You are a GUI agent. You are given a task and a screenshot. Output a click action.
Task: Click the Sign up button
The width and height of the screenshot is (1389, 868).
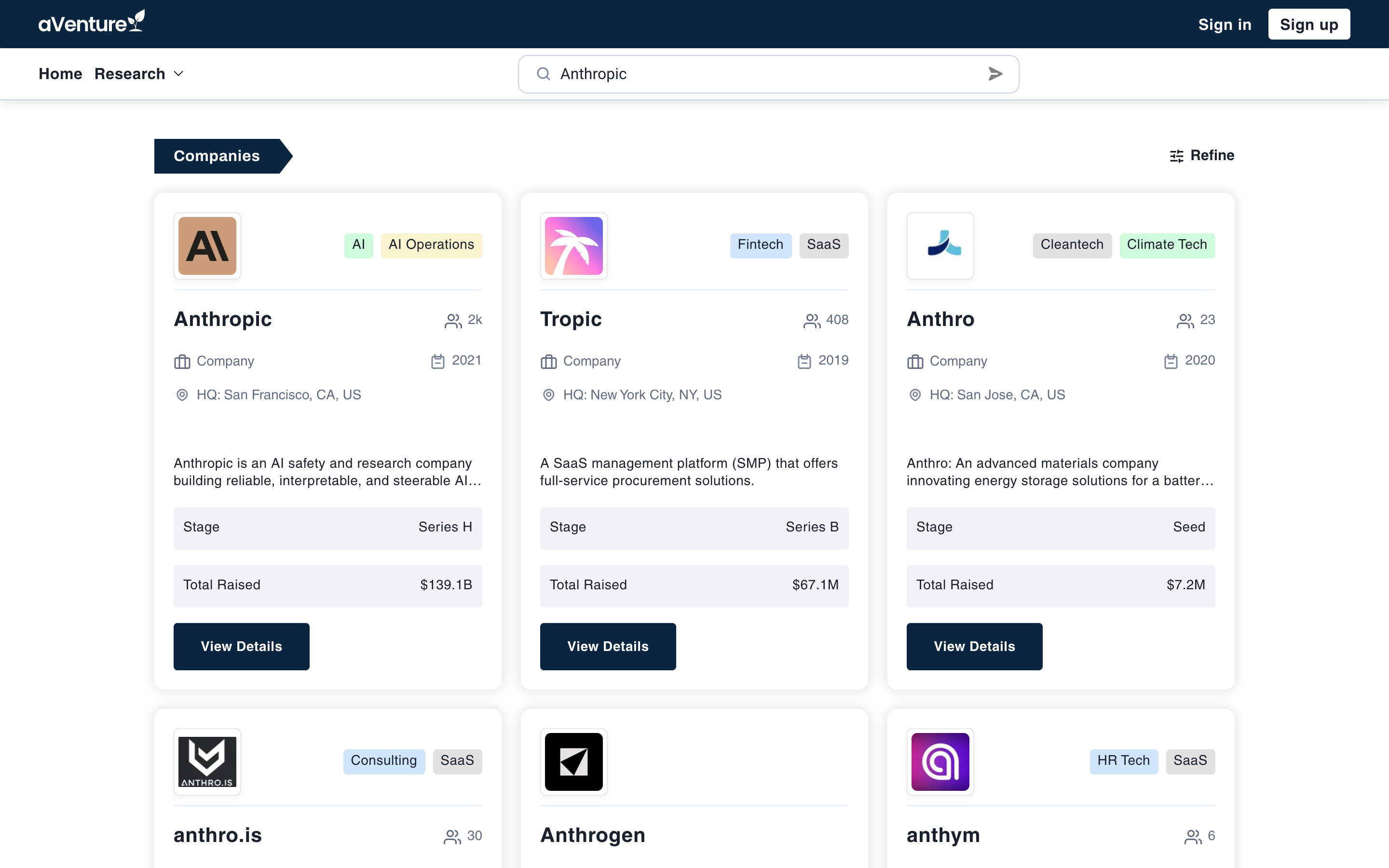pos(1309,24)
